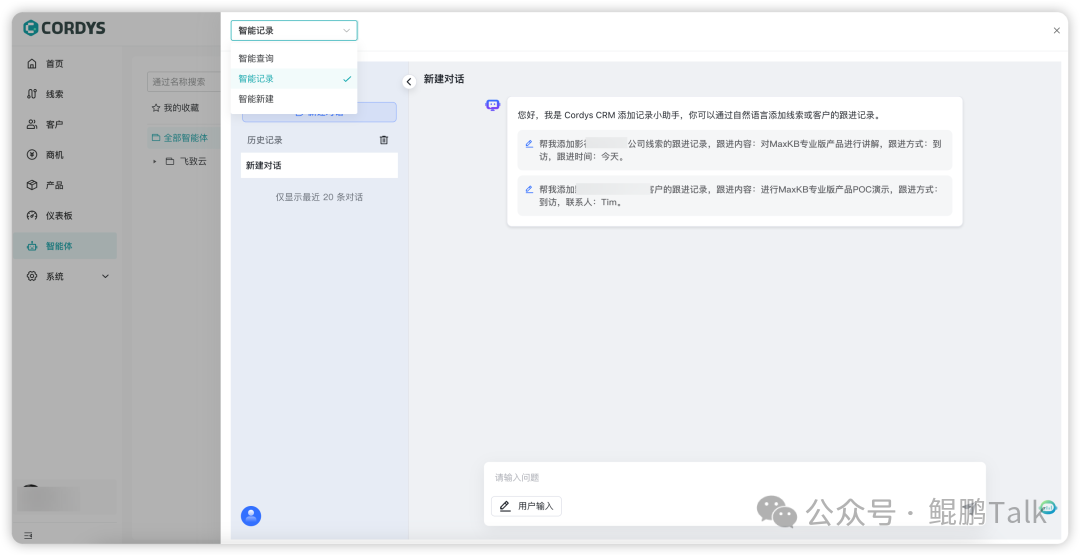Open 我的收藏 favorites
The width and height of the screenshot is (1080, 555).
(181, 108)
